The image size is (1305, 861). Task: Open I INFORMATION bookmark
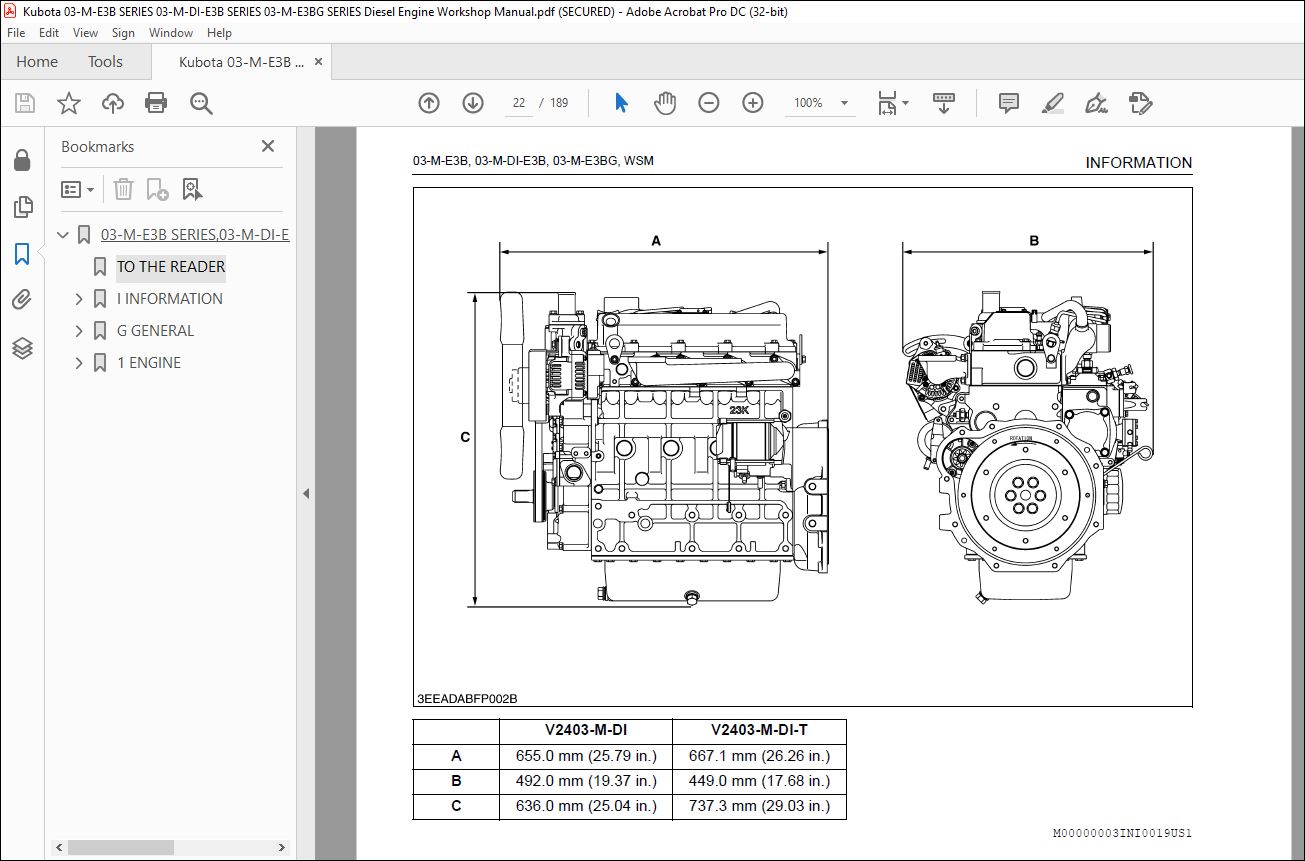click(170, 299)
